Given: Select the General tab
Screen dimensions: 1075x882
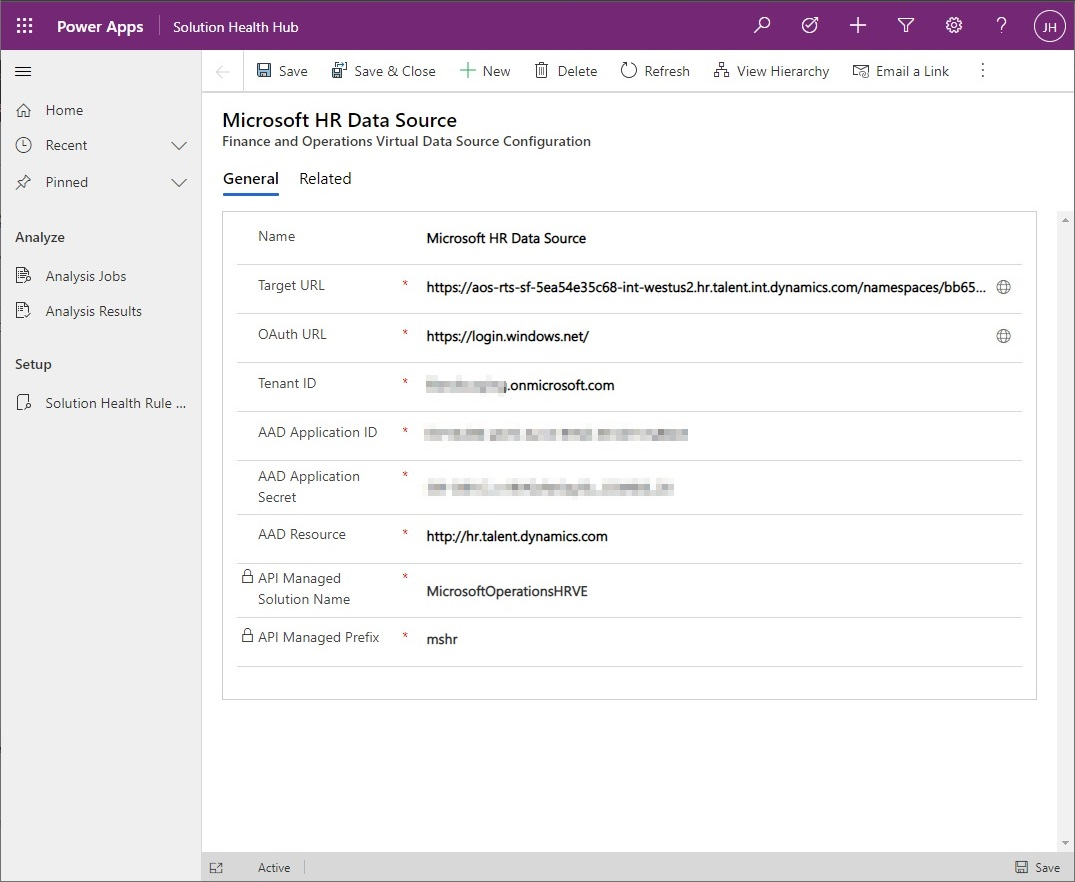Looking at the screenshot, I should point(250,179).
